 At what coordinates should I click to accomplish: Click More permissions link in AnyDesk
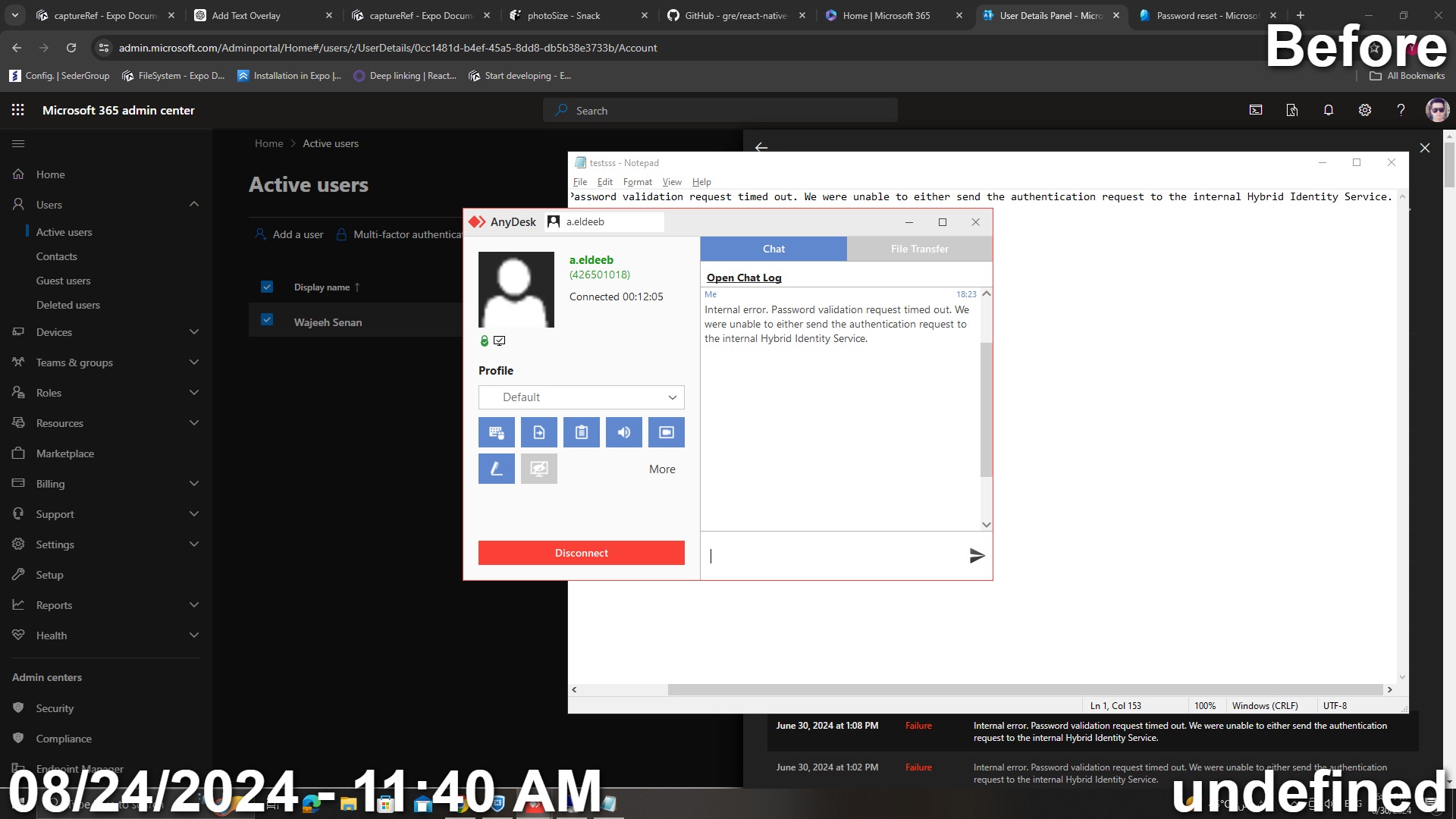(x=662, y=469)
